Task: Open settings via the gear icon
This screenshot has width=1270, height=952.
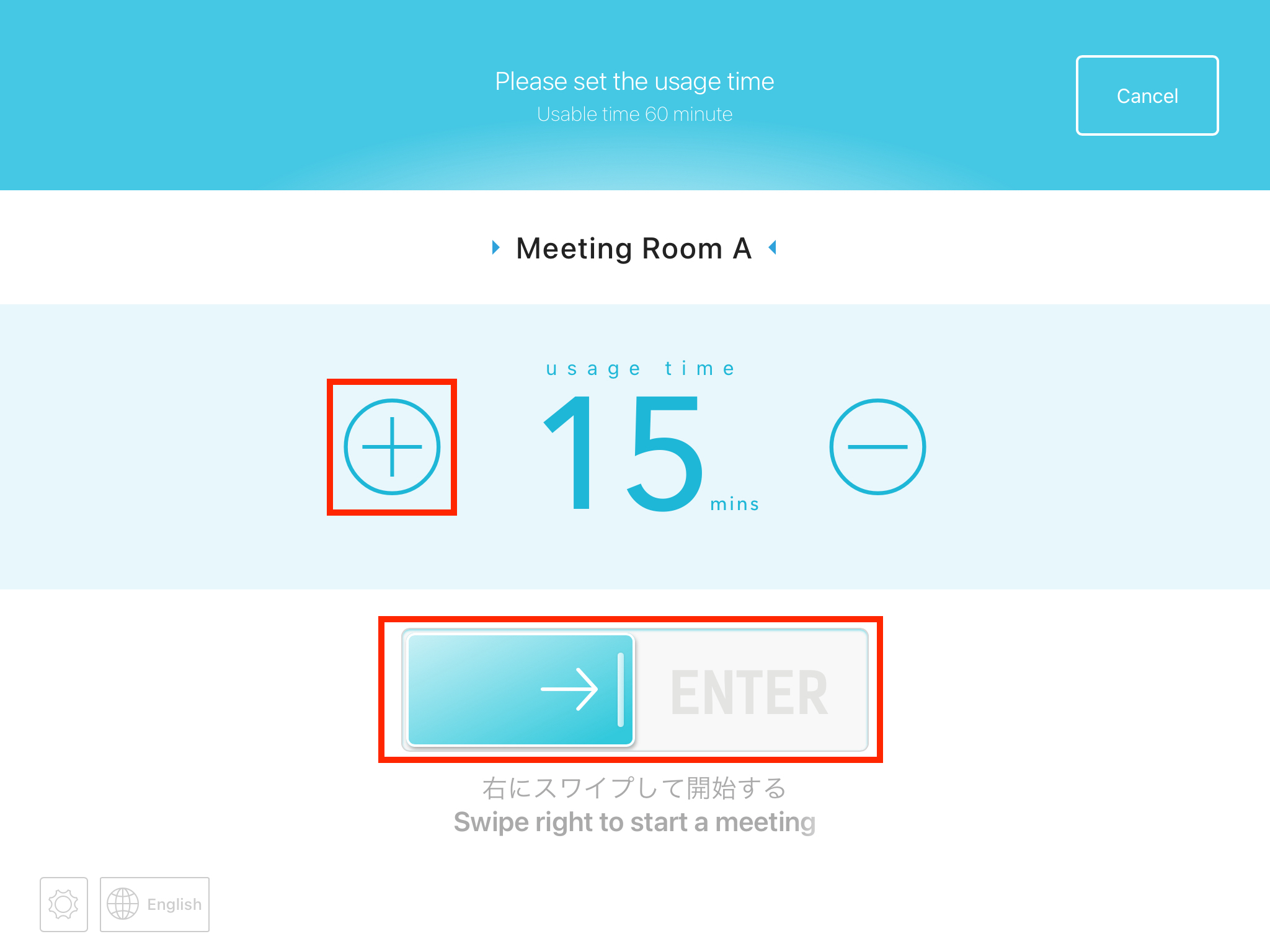Action: point(64,904)
